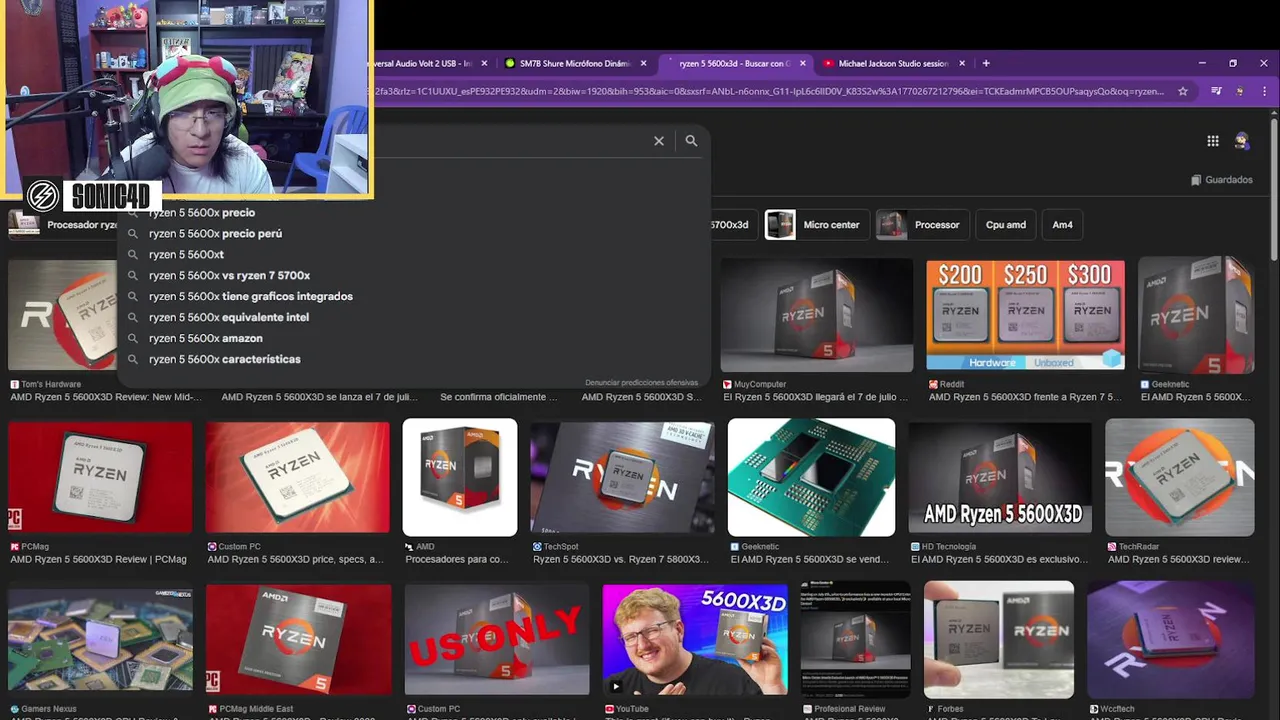Open a new browser tab

[986, 63]
